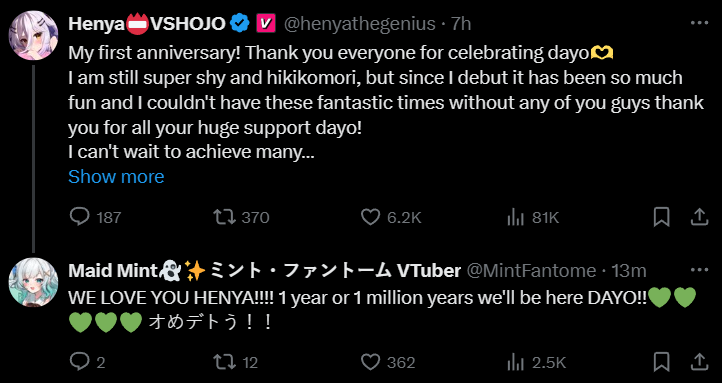
Task: Visit @MintFantome handle link
Action: [x=531, y=271]
